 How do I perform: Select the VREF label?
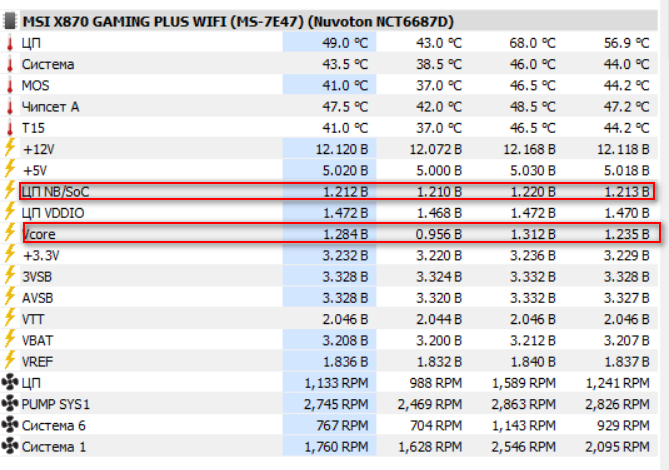[x=38, y=362]
